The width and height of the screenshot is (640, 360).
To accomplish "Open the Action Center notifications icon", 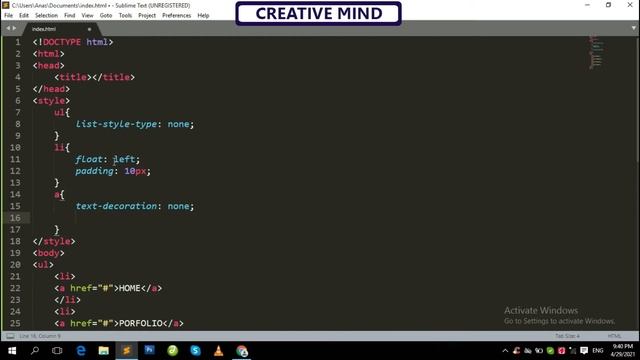I will (x=584, y=351).
